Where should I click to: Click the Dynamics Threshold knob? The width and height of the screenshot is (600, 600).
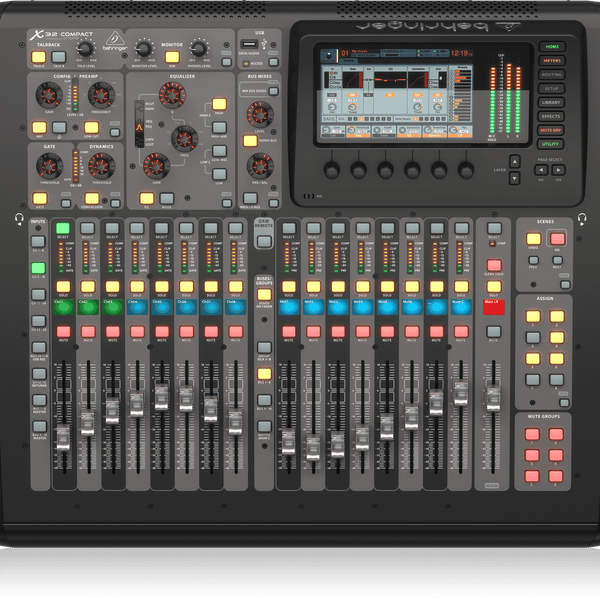click(x=102, y=166)
